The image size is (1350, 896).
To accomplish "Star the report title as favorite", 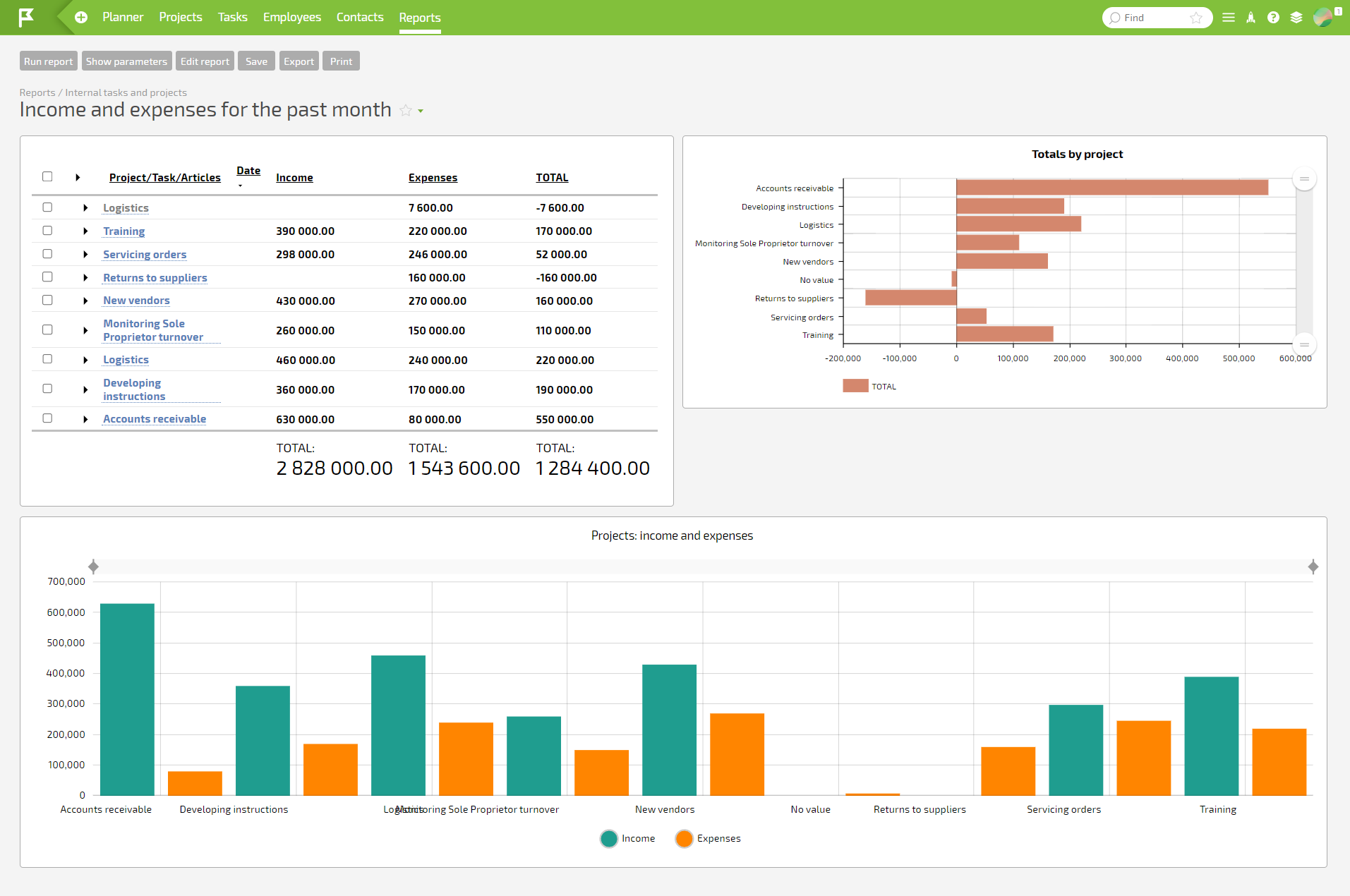I will 406,110.
